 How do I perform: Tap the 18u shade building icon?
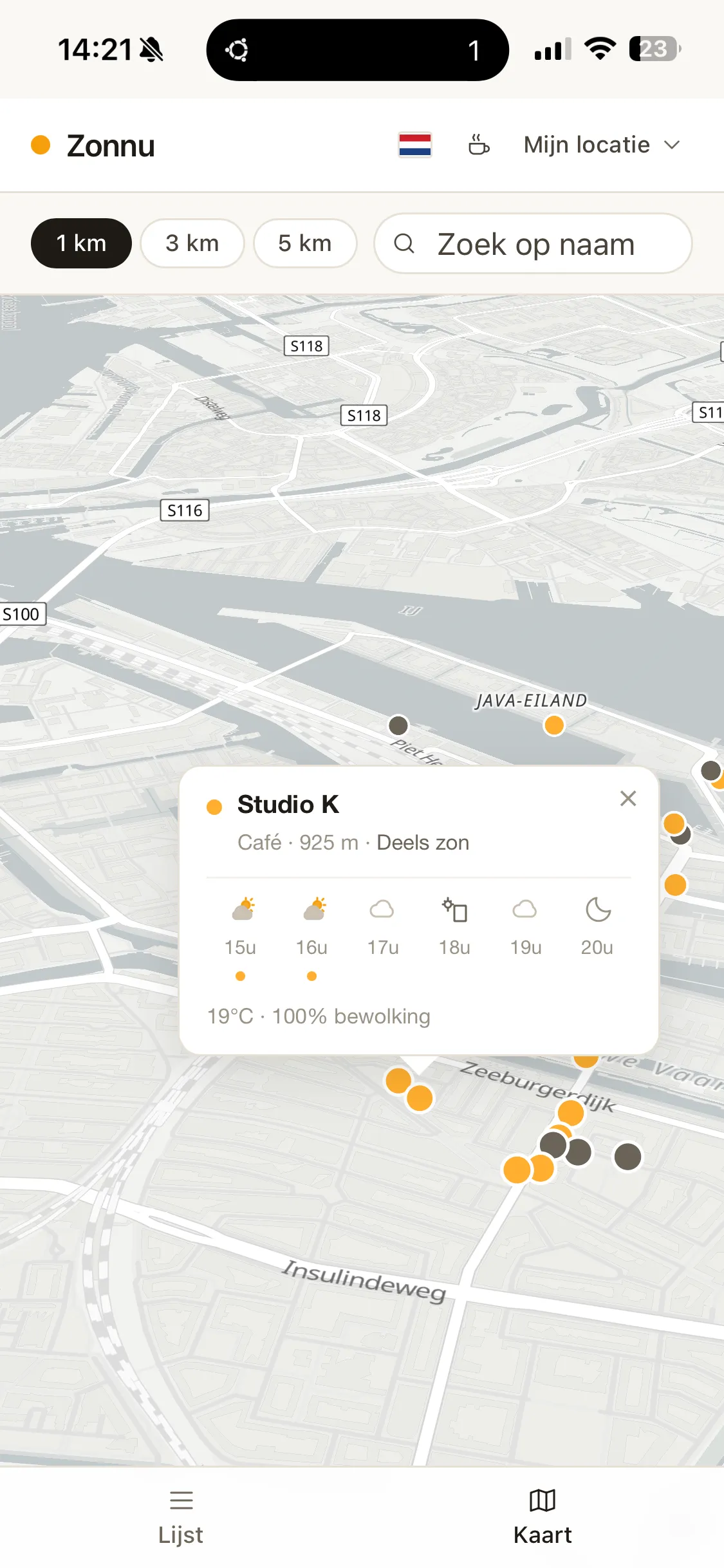[x=454, y=910]
